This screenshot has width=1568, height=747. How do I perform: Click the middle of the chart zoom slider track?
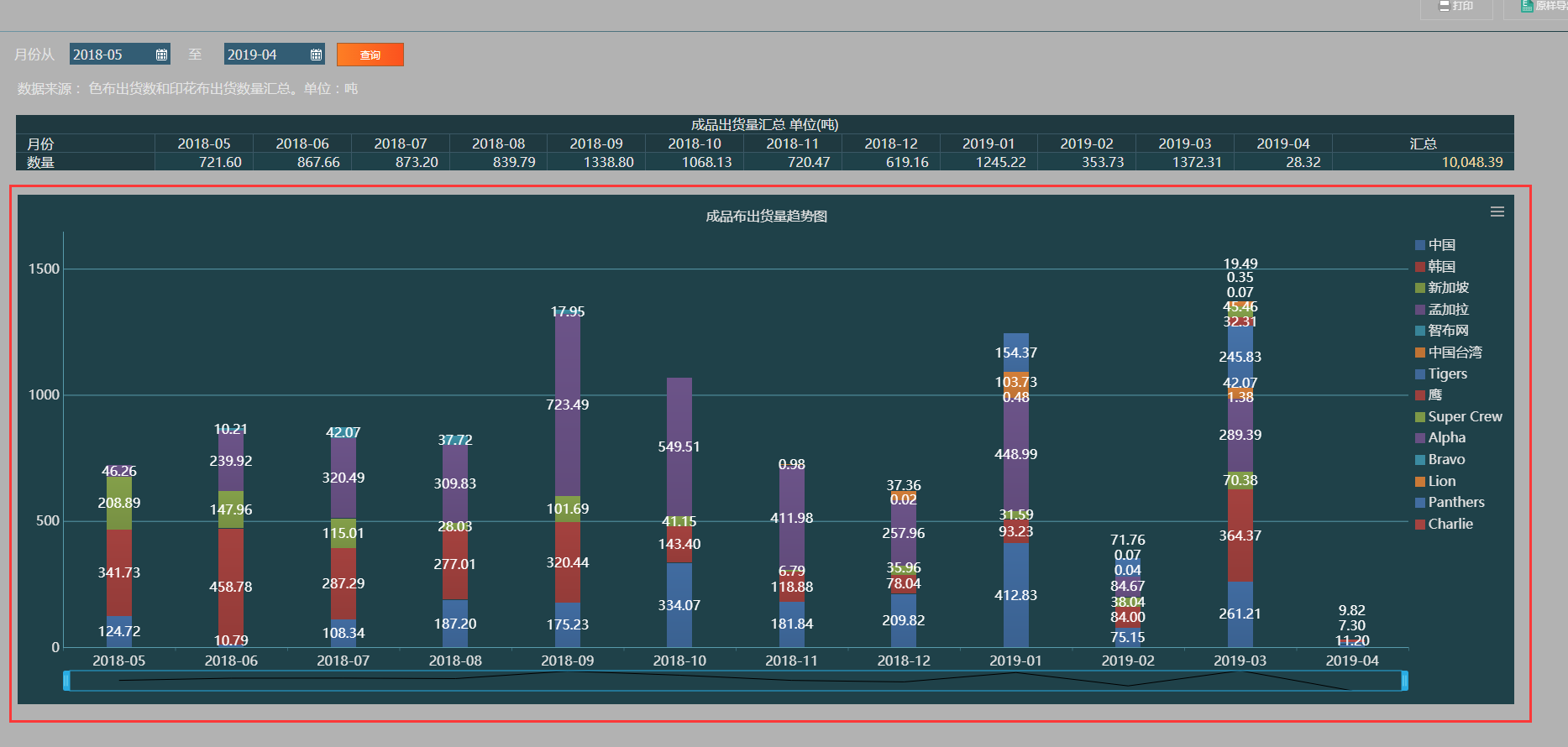coord(736,681)
